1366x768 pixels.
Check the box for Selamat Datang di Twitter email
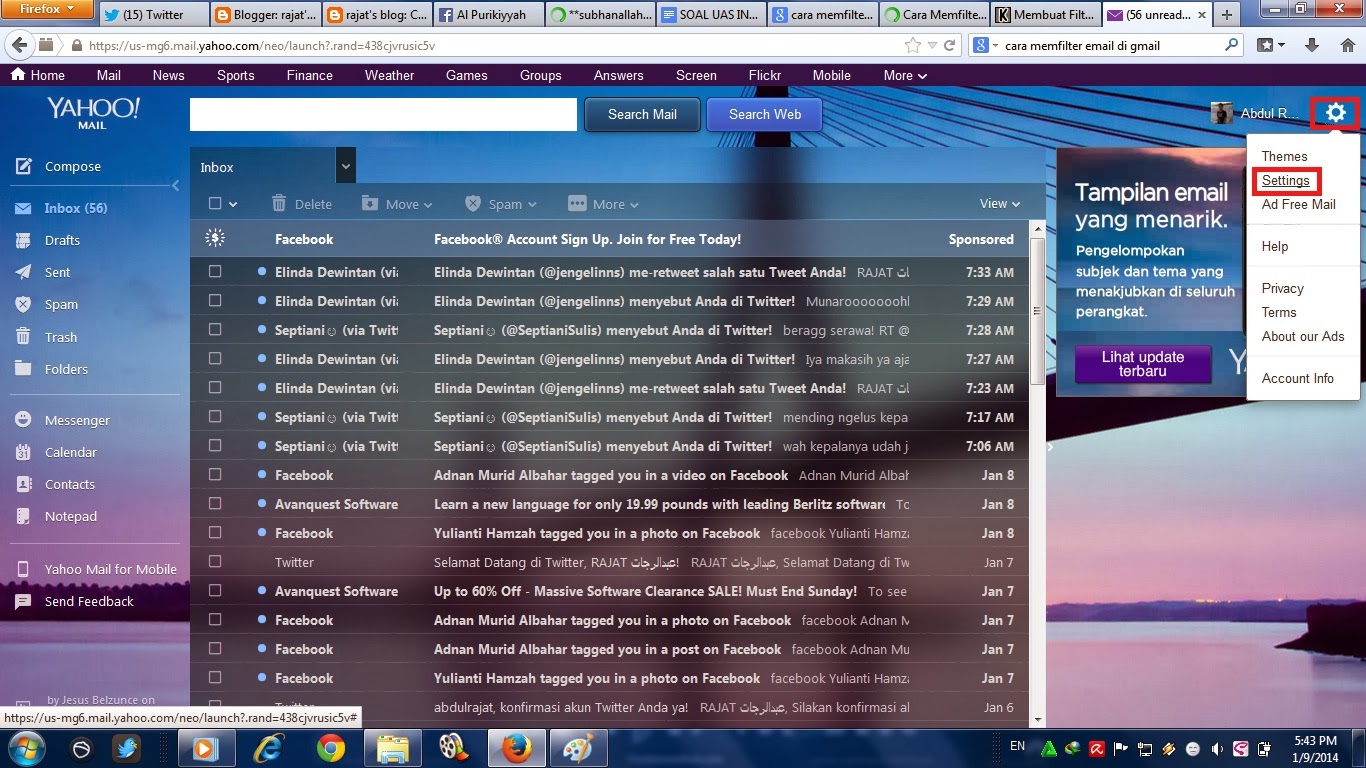coord(214,561)
